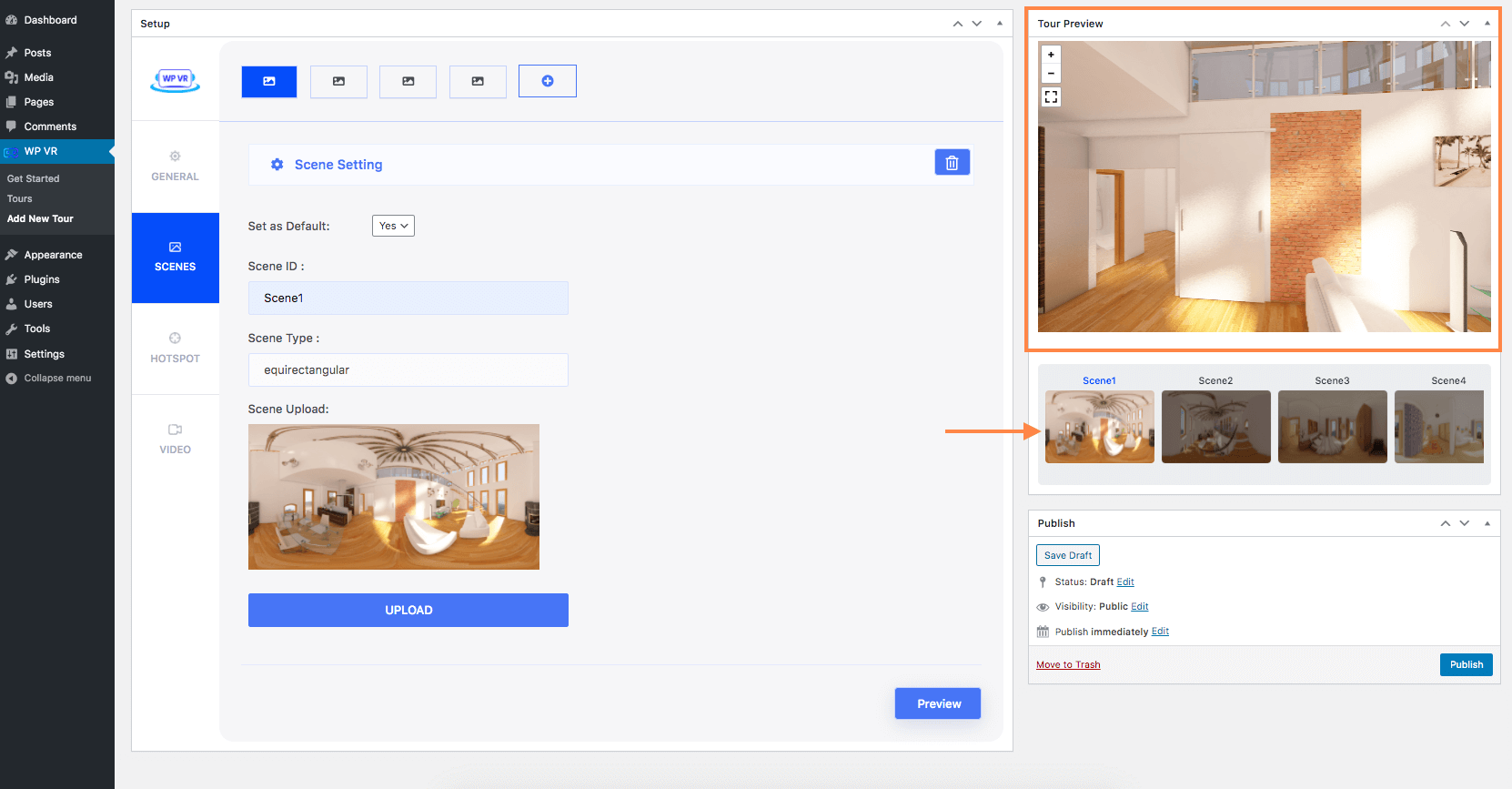Open the third scene tab
1512x789 pixels.
pyautogui.click(x=408, y=81)
